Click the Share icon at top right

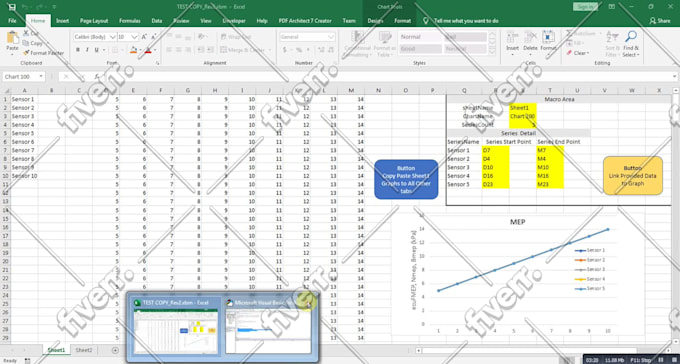click(x=660, y=20)
